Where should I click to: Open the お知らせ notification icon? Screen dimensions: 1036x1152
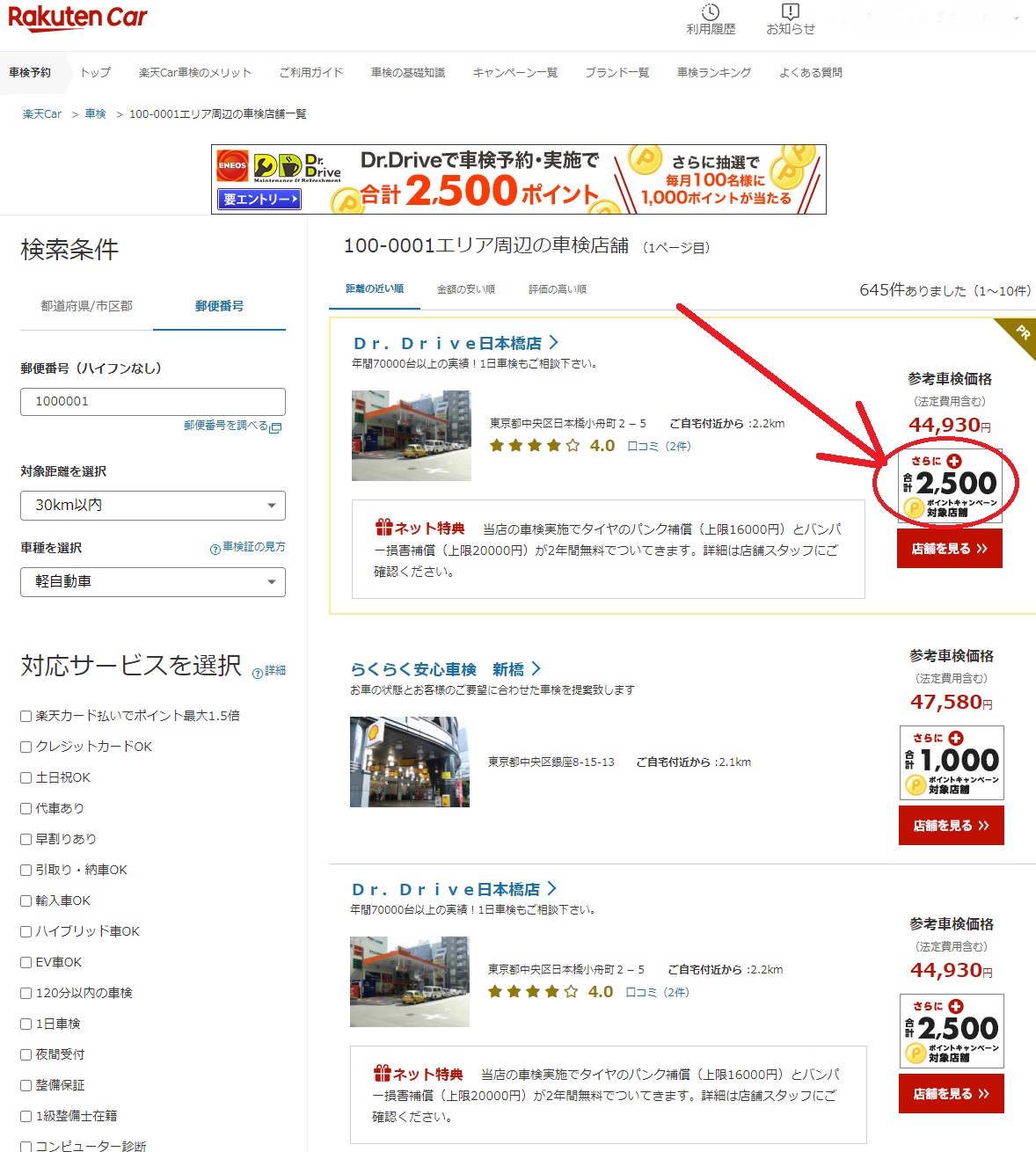(790, 12)
